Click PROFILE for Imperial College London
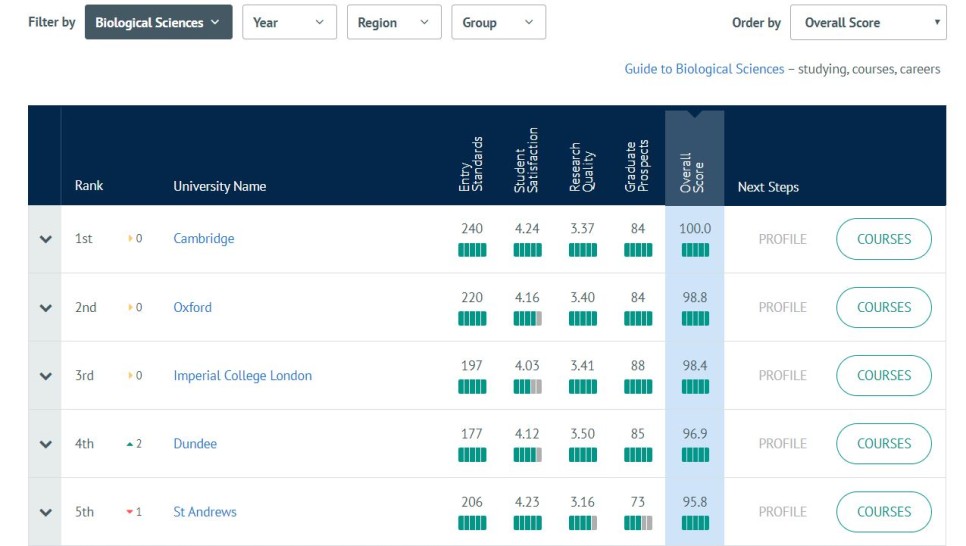 click(x=782, y=375)
